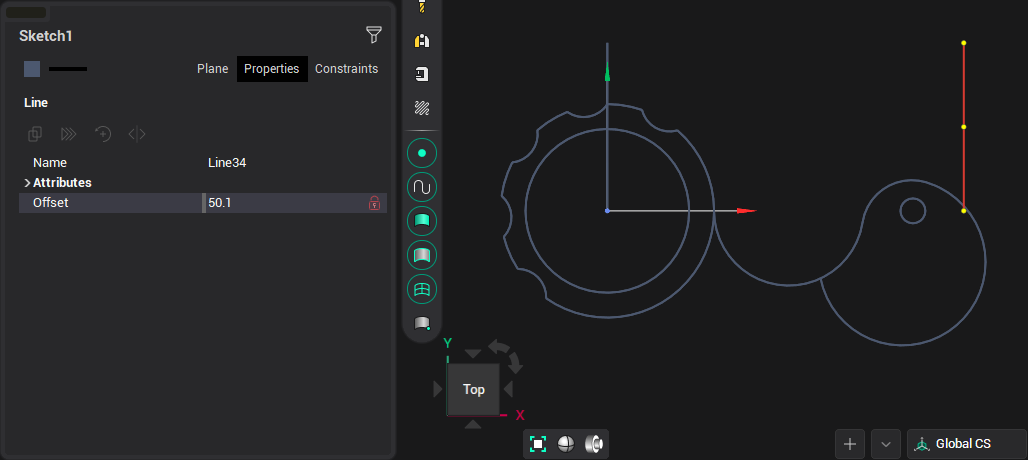This screenshot has width=1028, height=460.
Task: Click the point filter circle icon
Action: 422,153
